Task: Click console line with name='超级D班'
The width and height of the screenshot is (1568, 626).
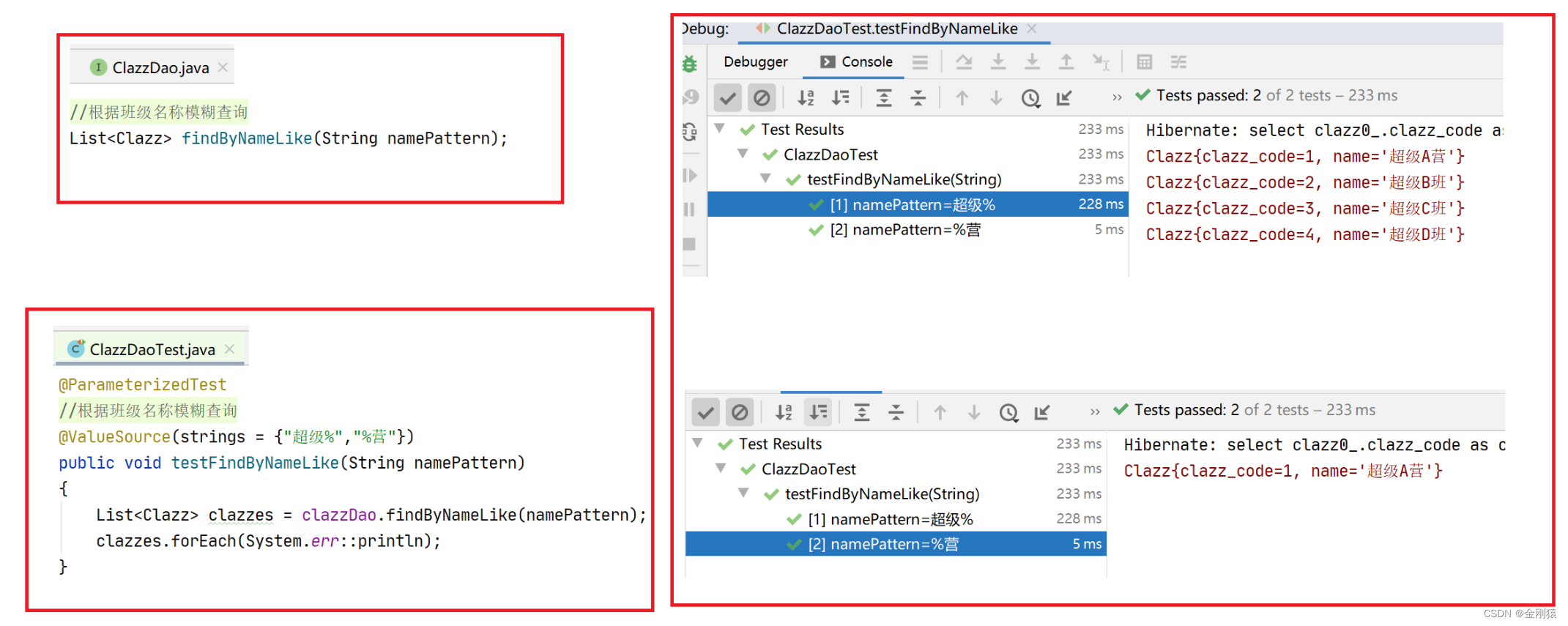Action: 1305,234
